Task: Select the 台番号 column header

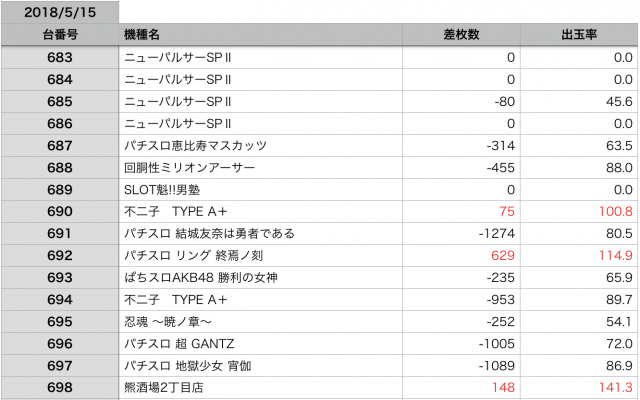Action: tap(59, 35)
